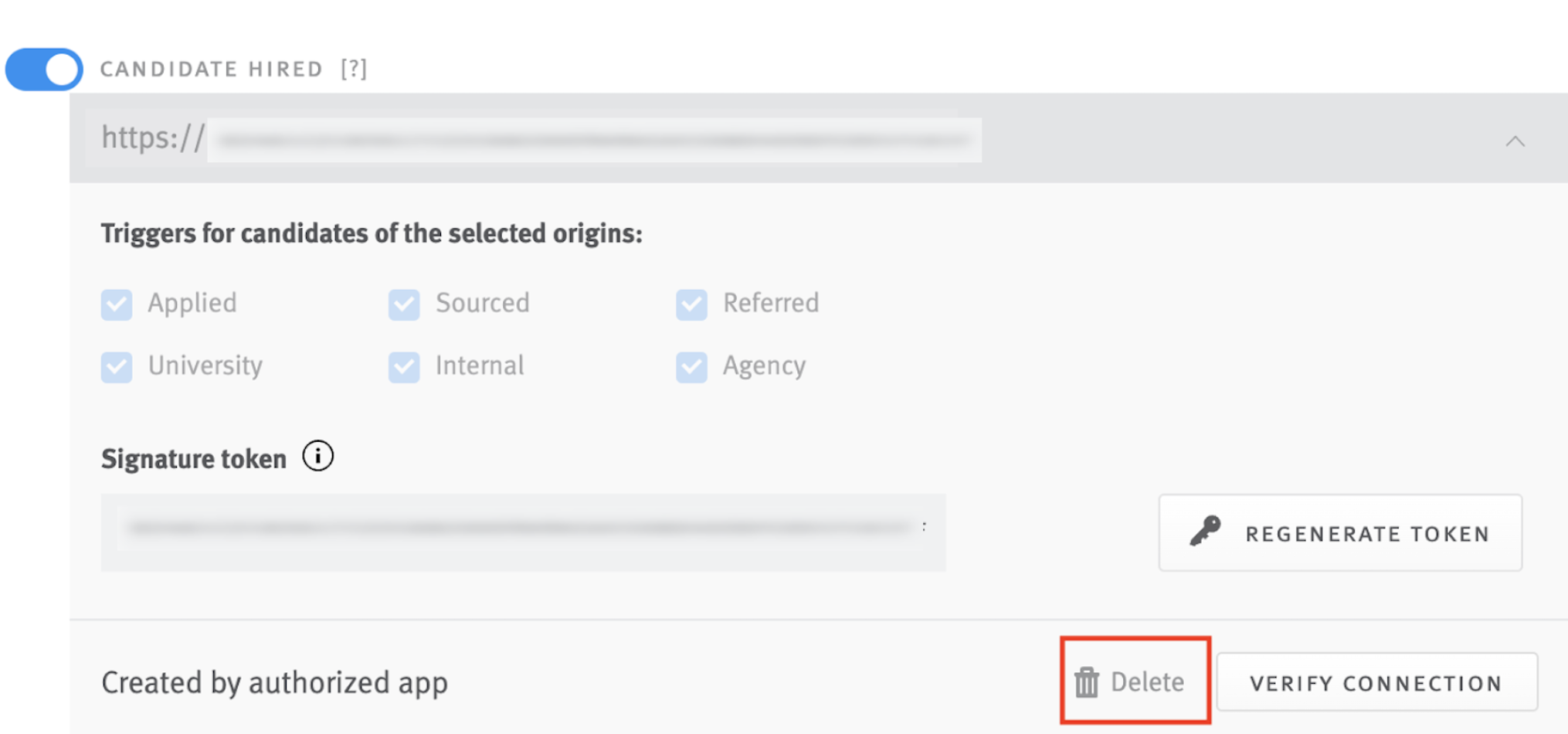This screenshot has width=1568, height=734.
Task: Click the https:// prefix in the URL bar
Action: pyautogui.click(x=154, y=139)
